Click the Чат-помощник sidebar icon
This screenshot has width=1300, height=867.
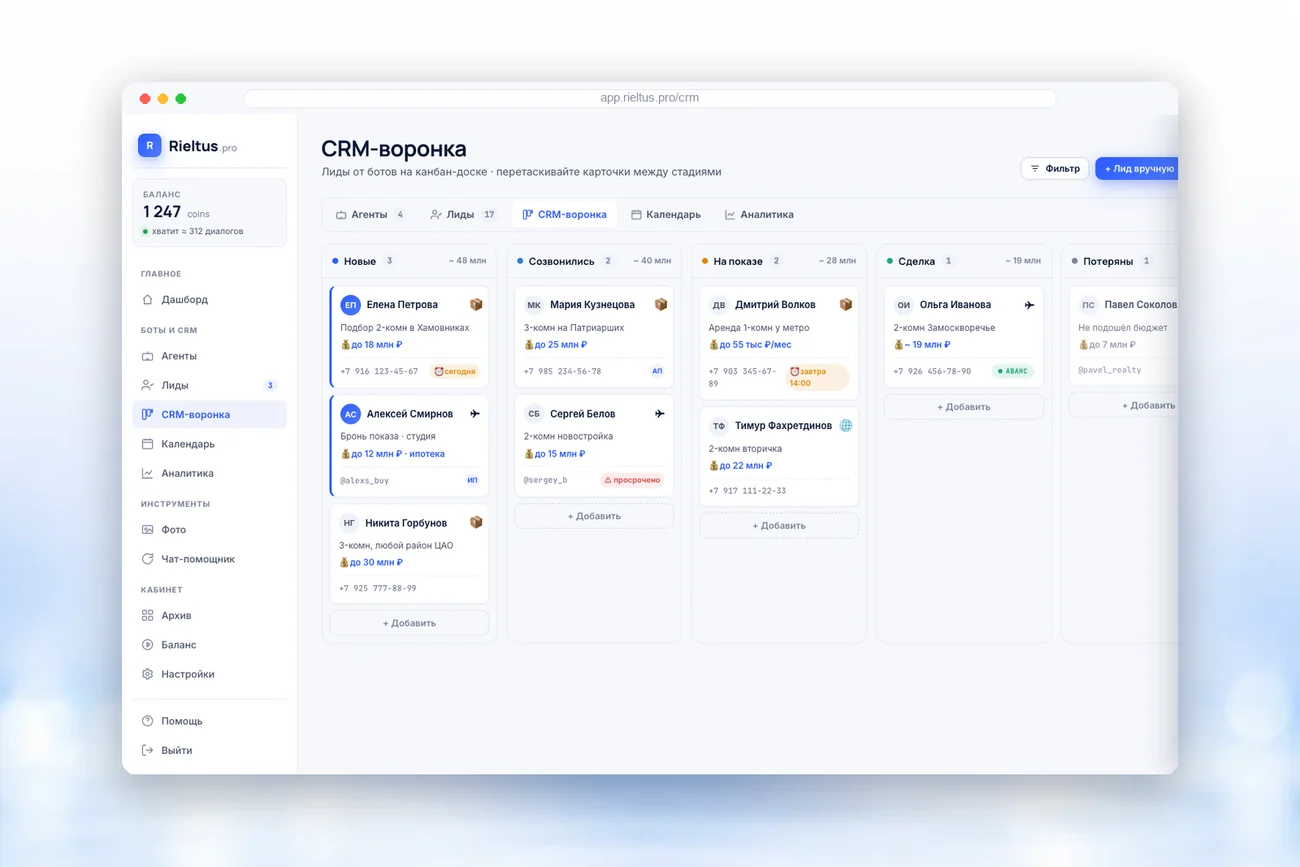(x=147, y=559)
